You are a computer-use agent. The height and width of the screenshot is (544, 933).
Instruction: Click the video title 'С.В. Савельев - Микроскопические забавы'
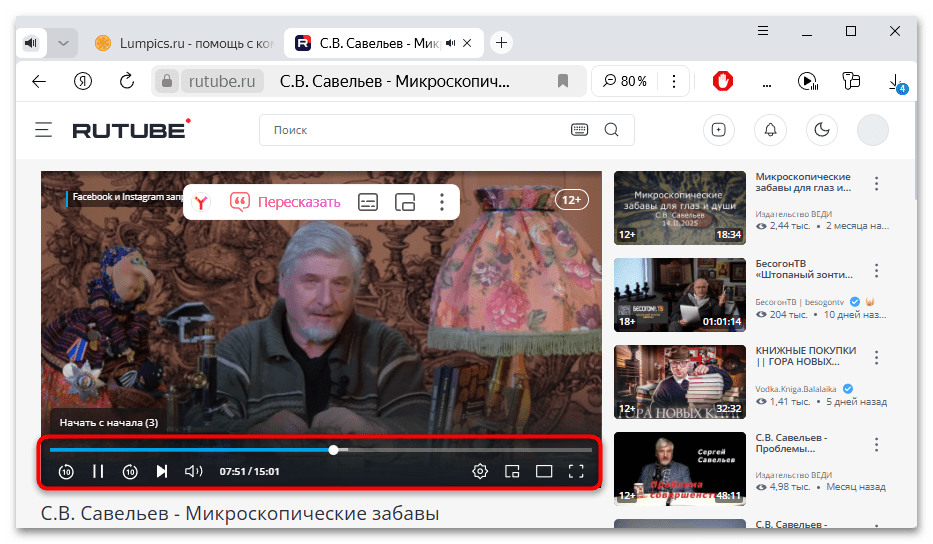point(240,513)
